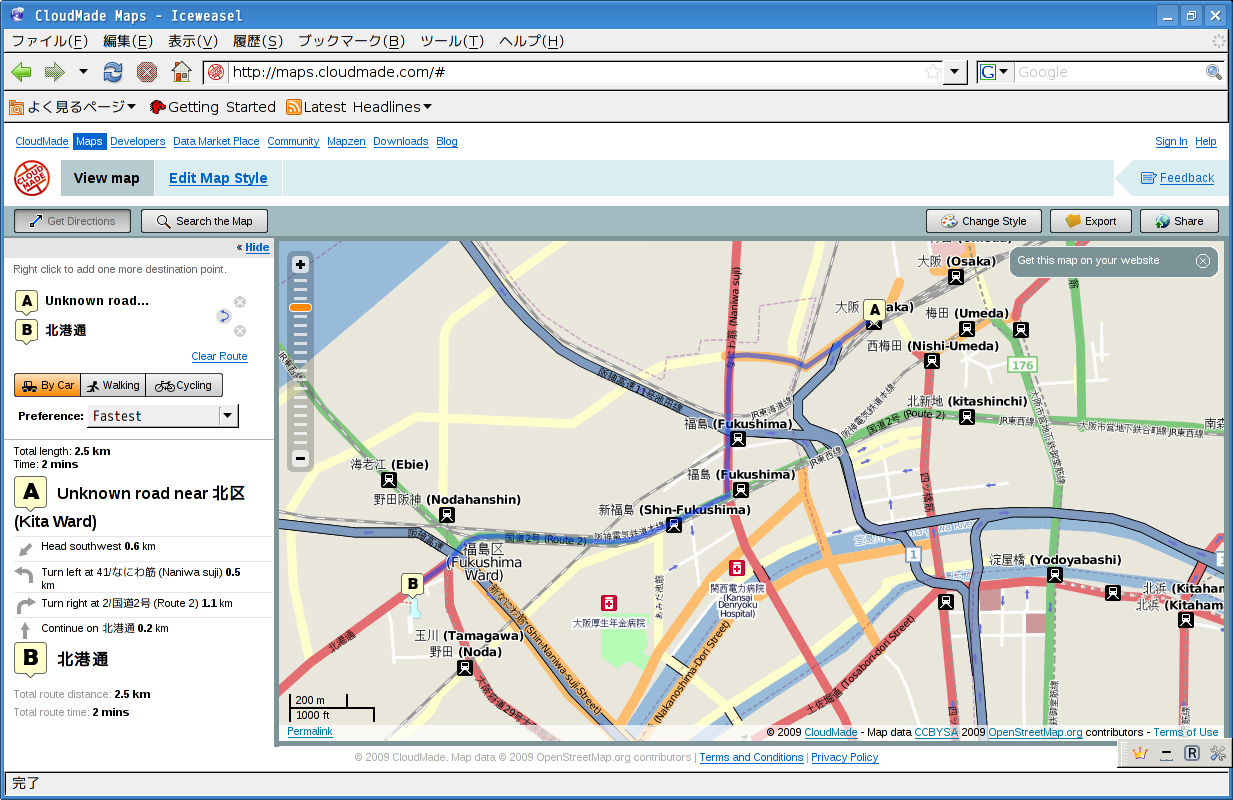Screen dimensions: 1233x800
Task: Close the 'Get this map on your website' banner
Action: (x=1203, y=261)
